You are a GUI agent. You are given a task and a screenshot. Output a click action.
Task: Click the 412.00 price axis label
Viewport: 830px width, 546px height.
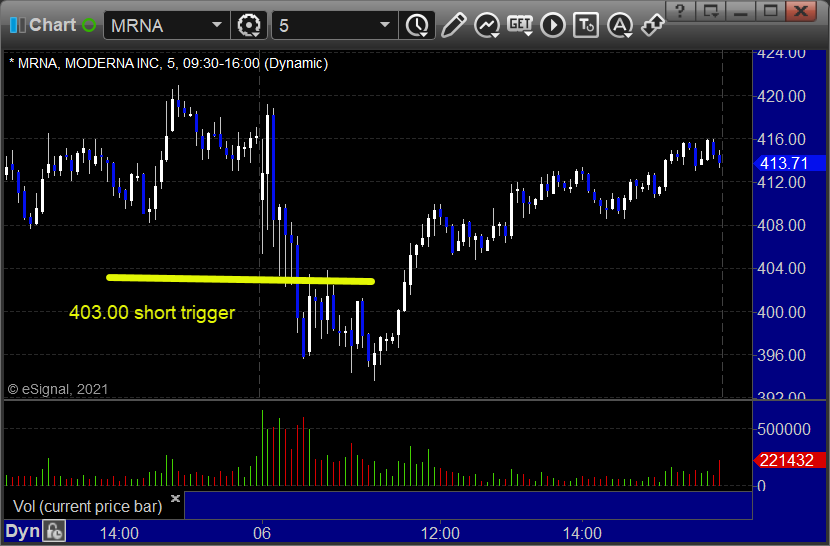pyautogui.click(x=781, y=182)
